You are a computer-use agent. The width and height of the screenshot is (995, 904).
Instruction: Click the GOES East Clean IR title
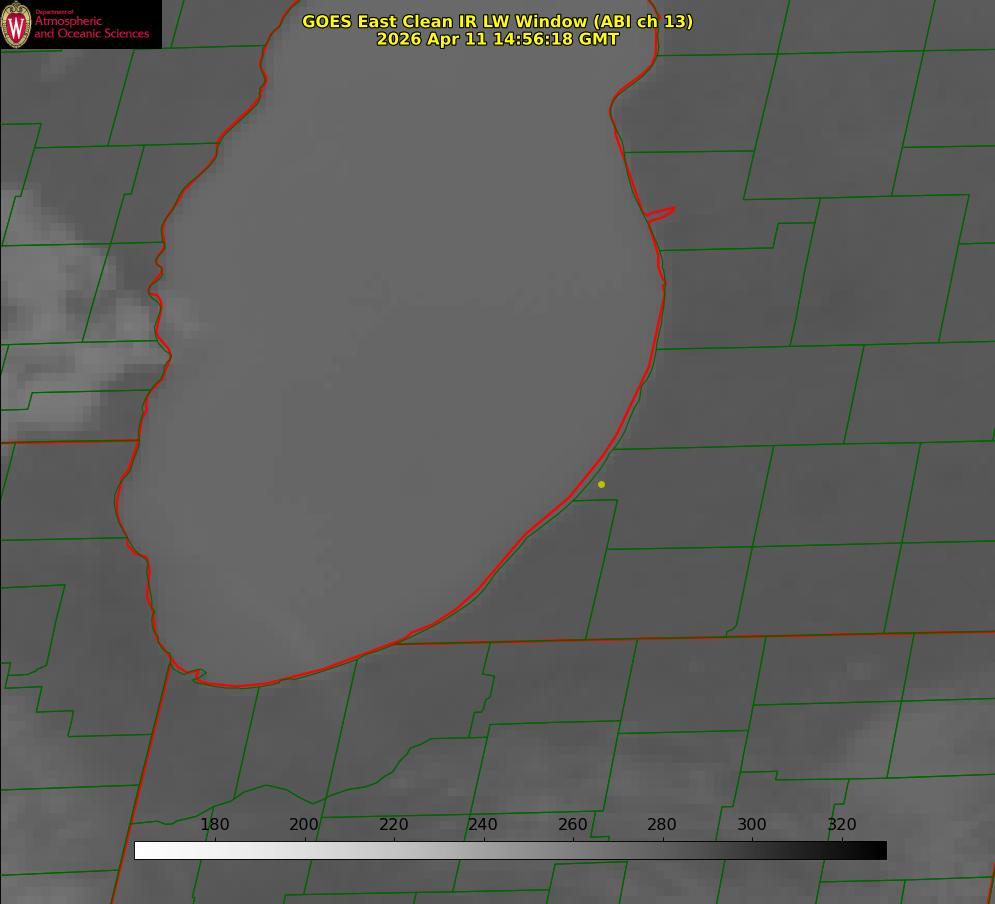(x=497, y=21)
